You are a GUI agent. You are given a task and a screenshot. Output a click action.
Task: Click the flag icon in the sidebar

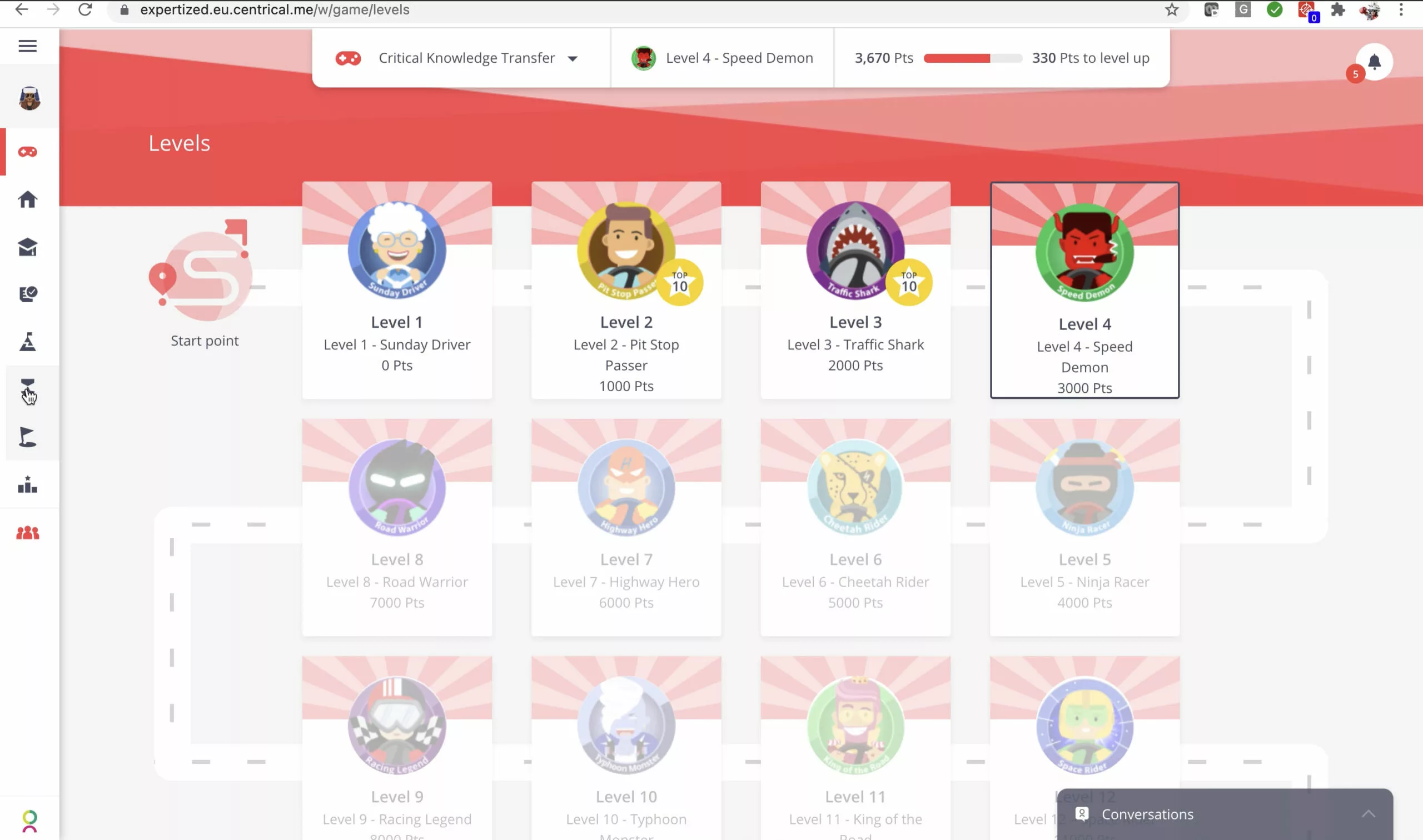(x=28, y=437)
